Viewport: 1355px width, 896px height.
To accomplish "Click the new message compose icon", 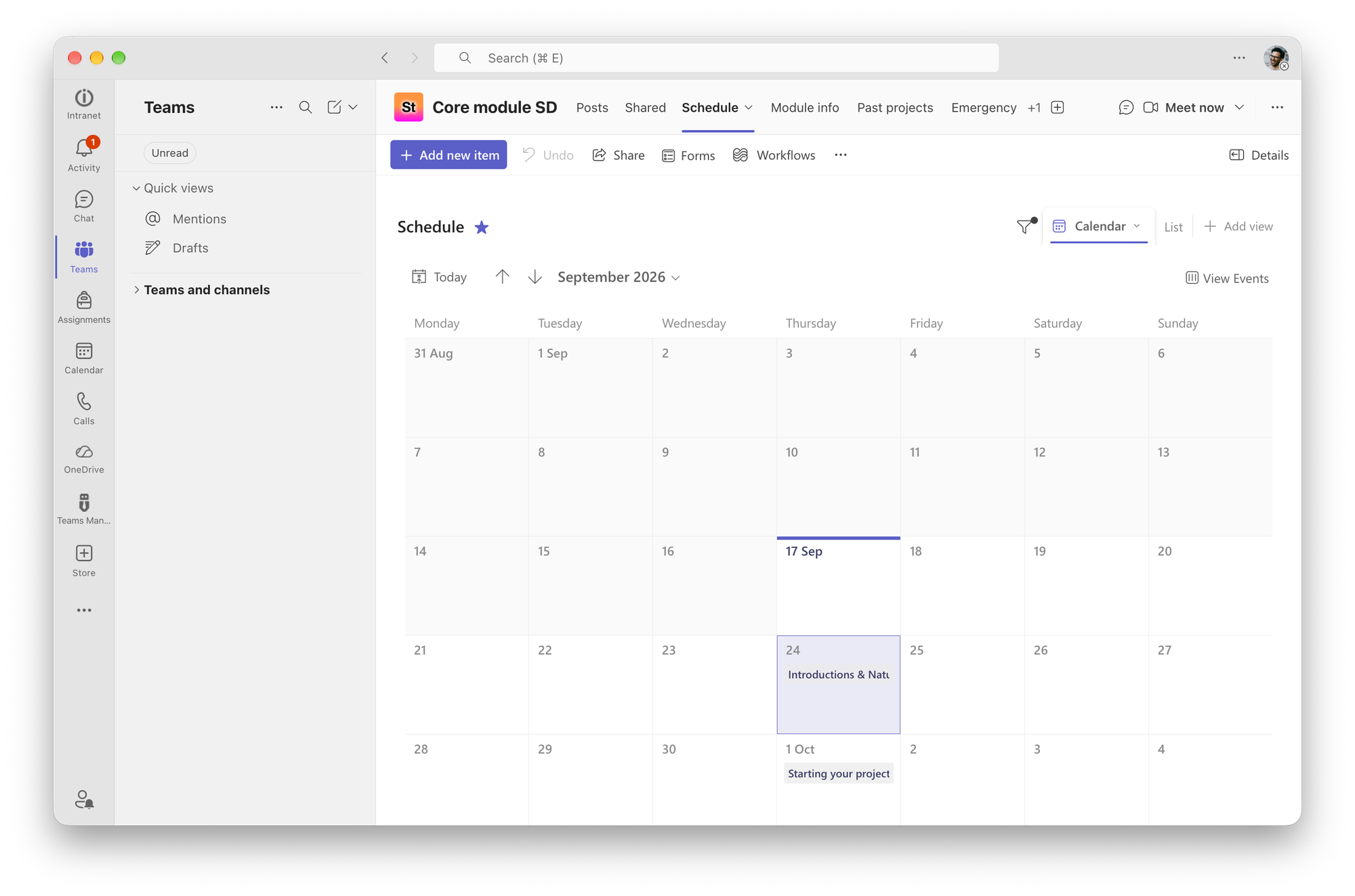I will coord(334,107).
